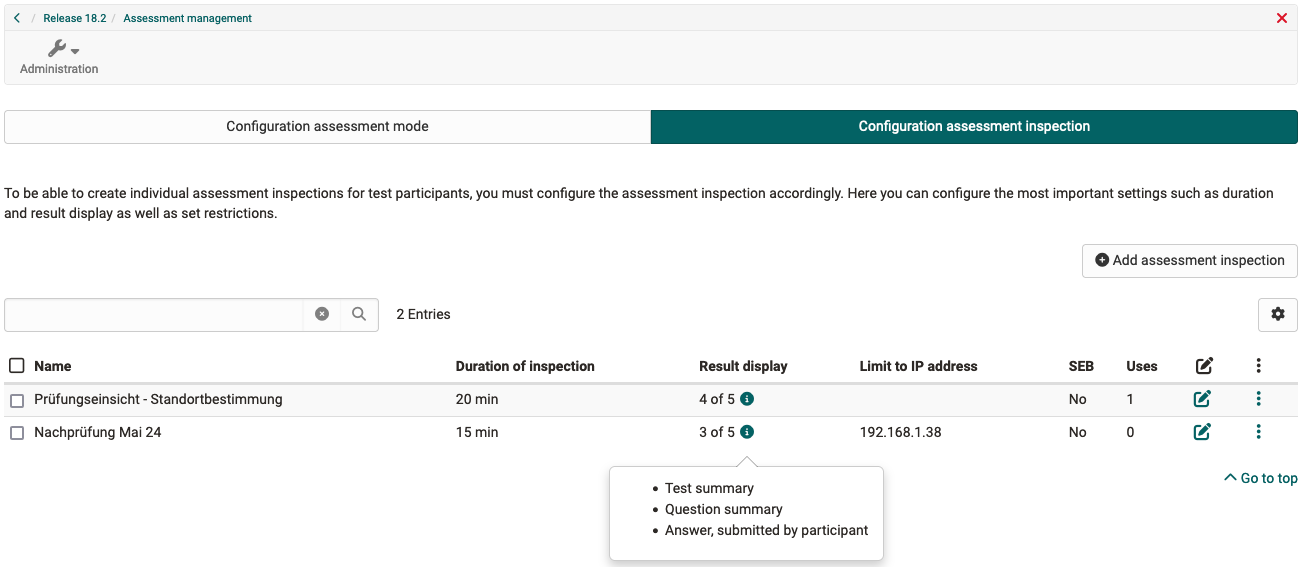1306x567 pixels.
Task: Check the Nachprüfung Mai 24 row
Action: pyautogui.click(x=16, y=433)
